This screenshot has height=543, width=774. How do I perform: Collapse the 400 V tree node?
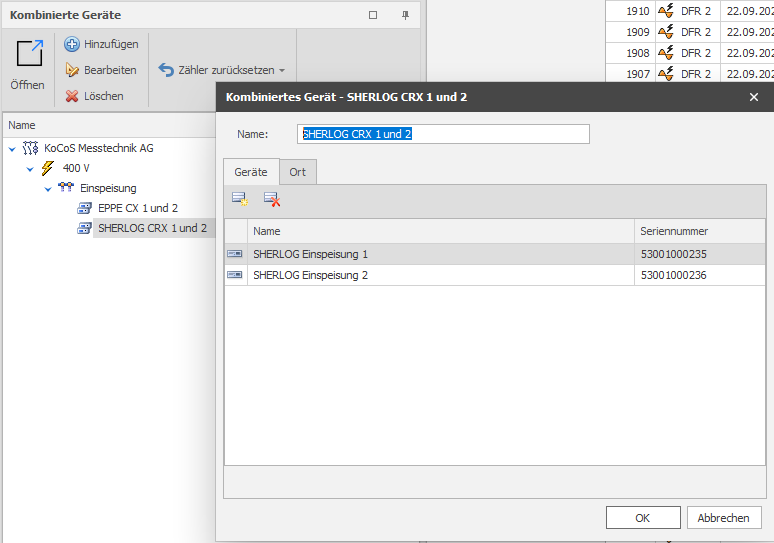(30, 169)
